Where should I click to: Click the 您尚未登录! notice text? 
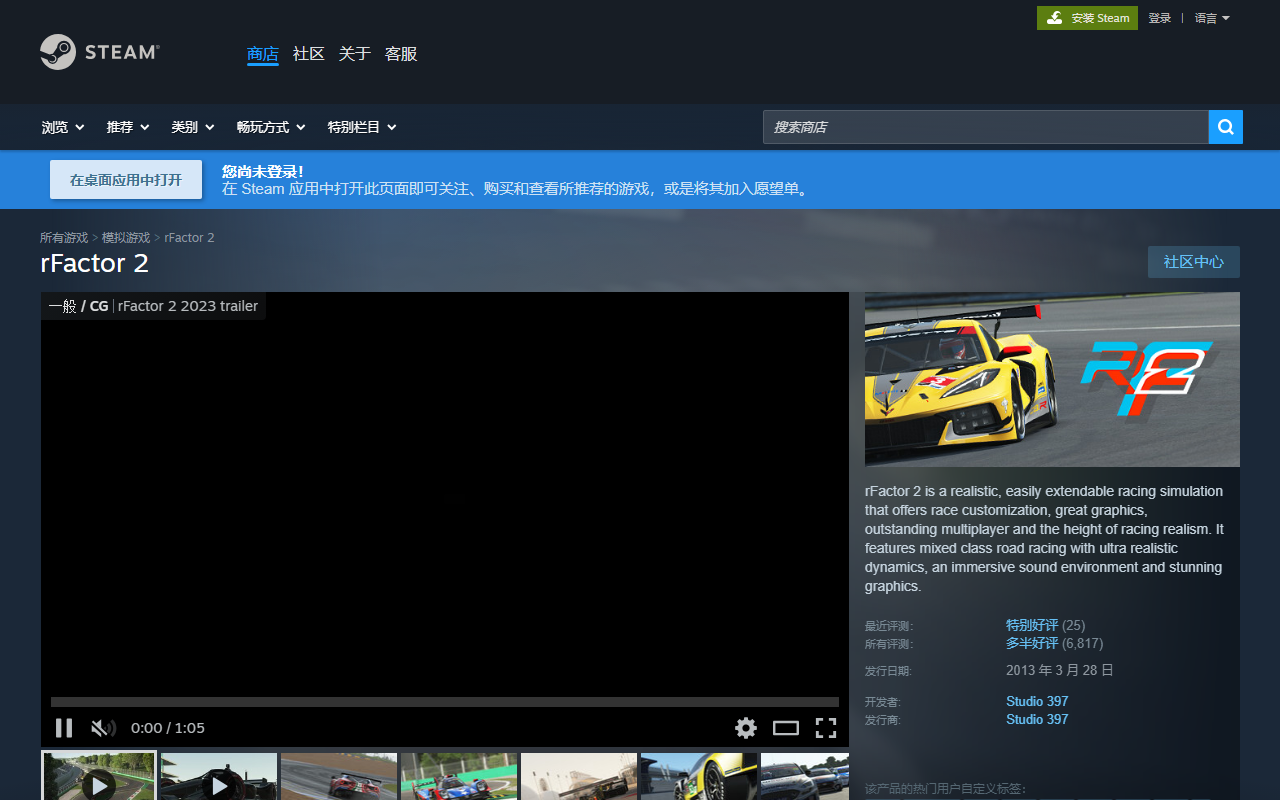tap(262, 172)
